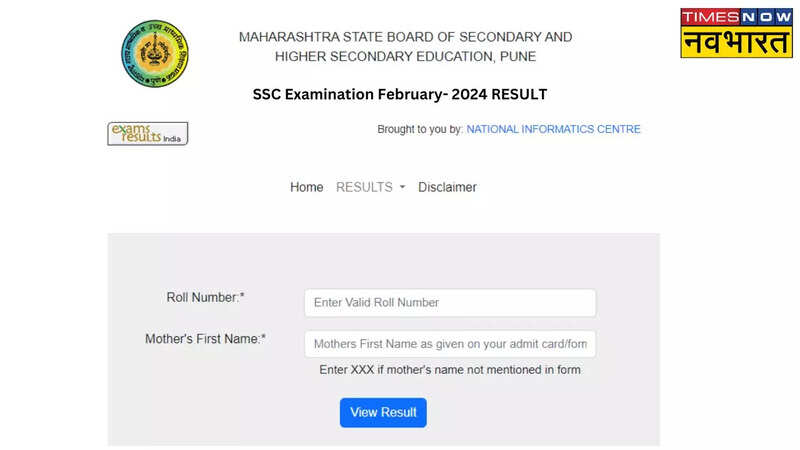
Task: Open the Disclaimer page
Action: (447, 187)
